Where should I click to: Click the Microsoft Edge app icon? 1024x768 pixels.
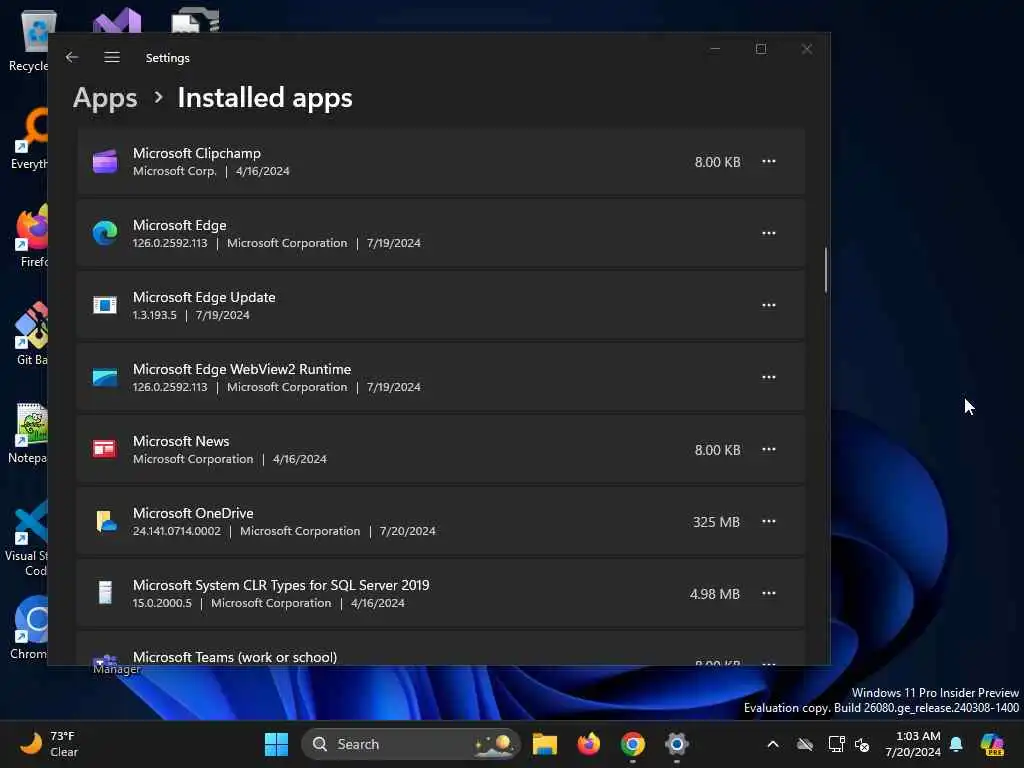(105, 233)
